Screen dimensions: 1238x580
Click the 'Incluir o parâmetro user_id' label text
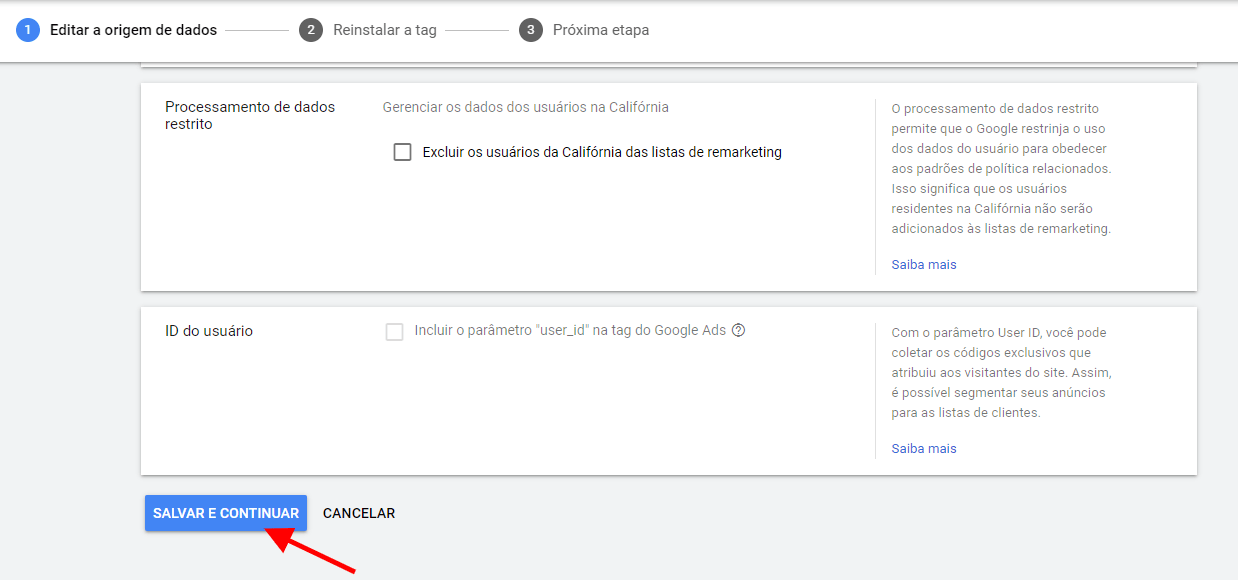click(x=570, y=331)
